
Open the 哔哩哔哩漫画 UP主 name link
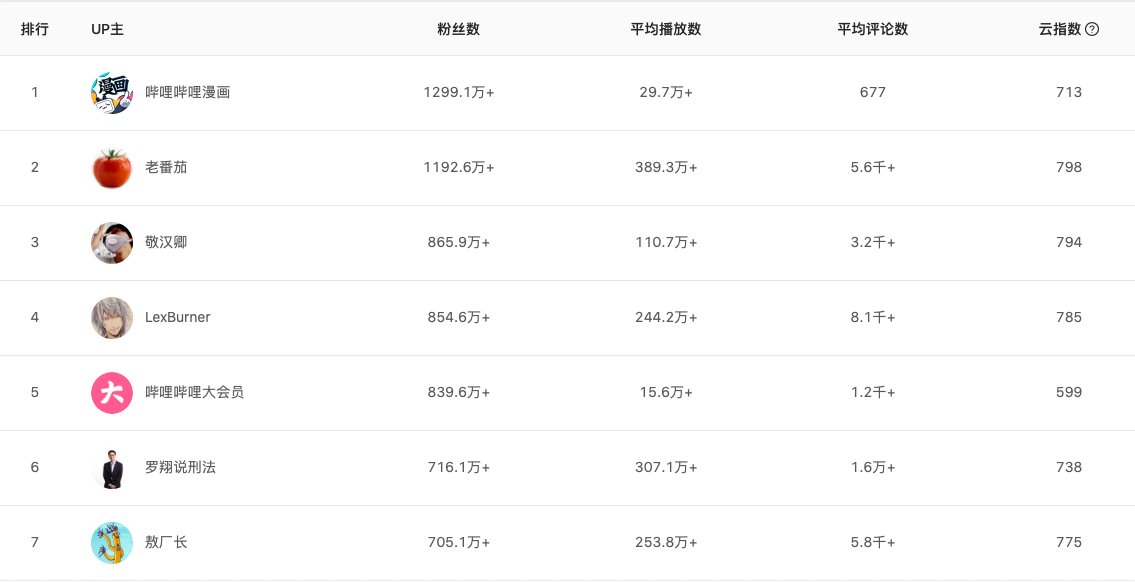pos(187,93)
